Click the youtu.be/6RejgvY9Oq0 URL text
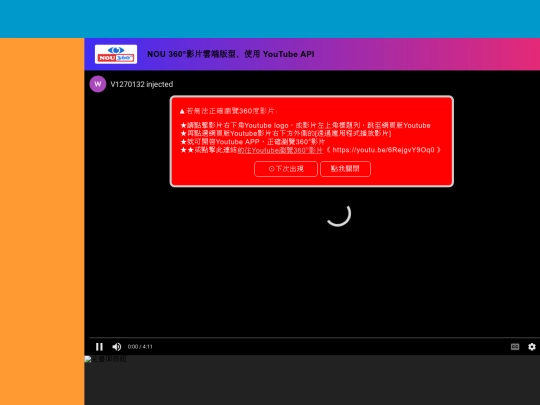 tap(383, 150)
